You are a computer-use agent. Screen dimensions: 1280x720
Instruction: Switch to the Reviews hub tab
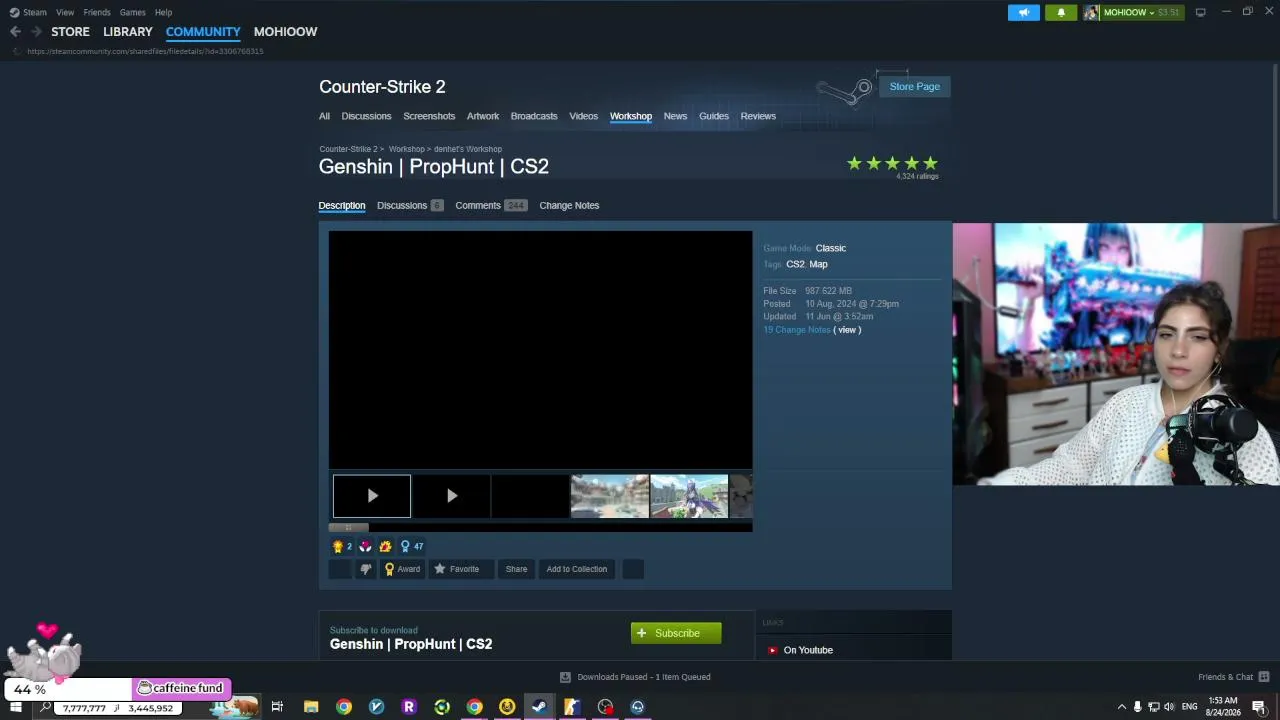758,116
